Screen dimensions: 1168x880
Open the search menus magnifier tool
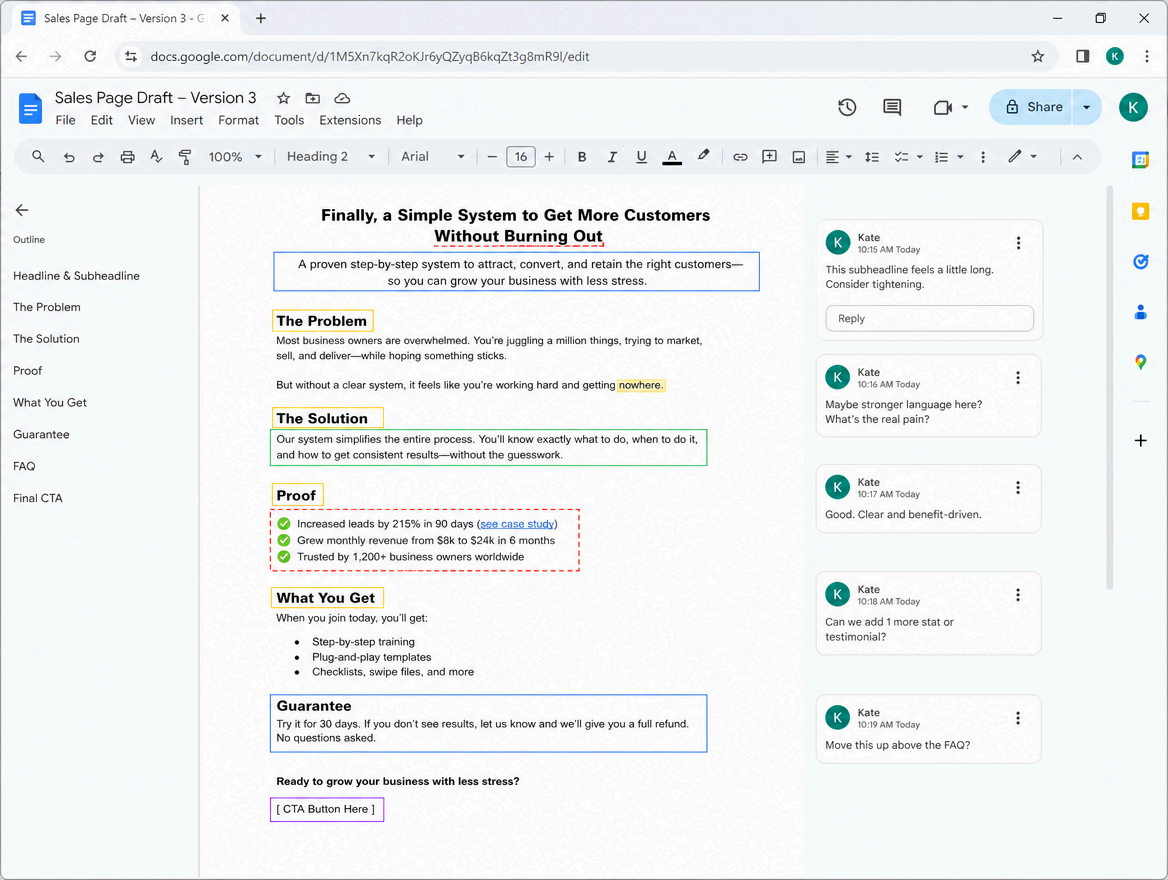[38, 156]
